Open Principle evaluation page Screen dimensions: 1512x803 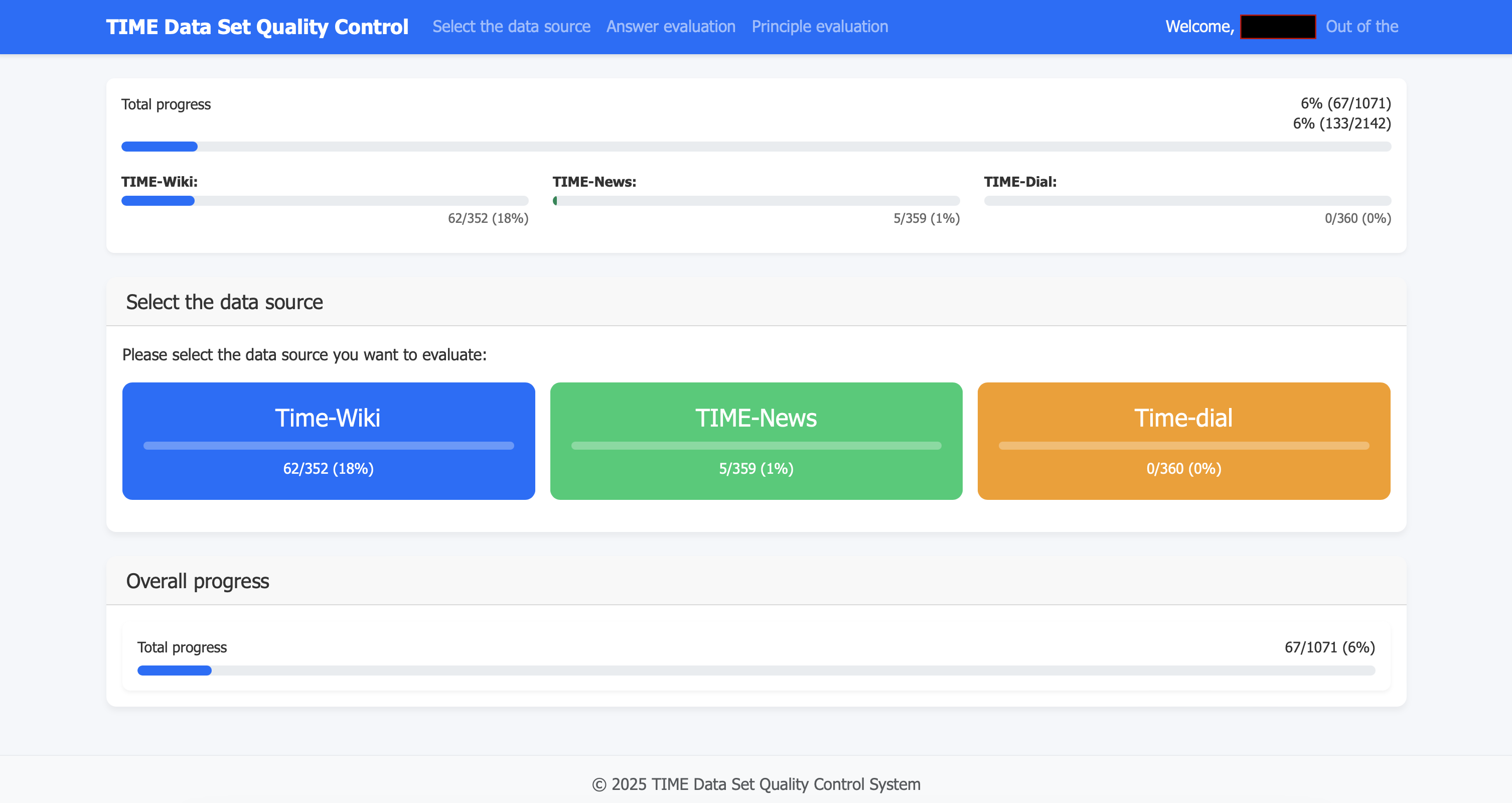click(x=819, y=27)
